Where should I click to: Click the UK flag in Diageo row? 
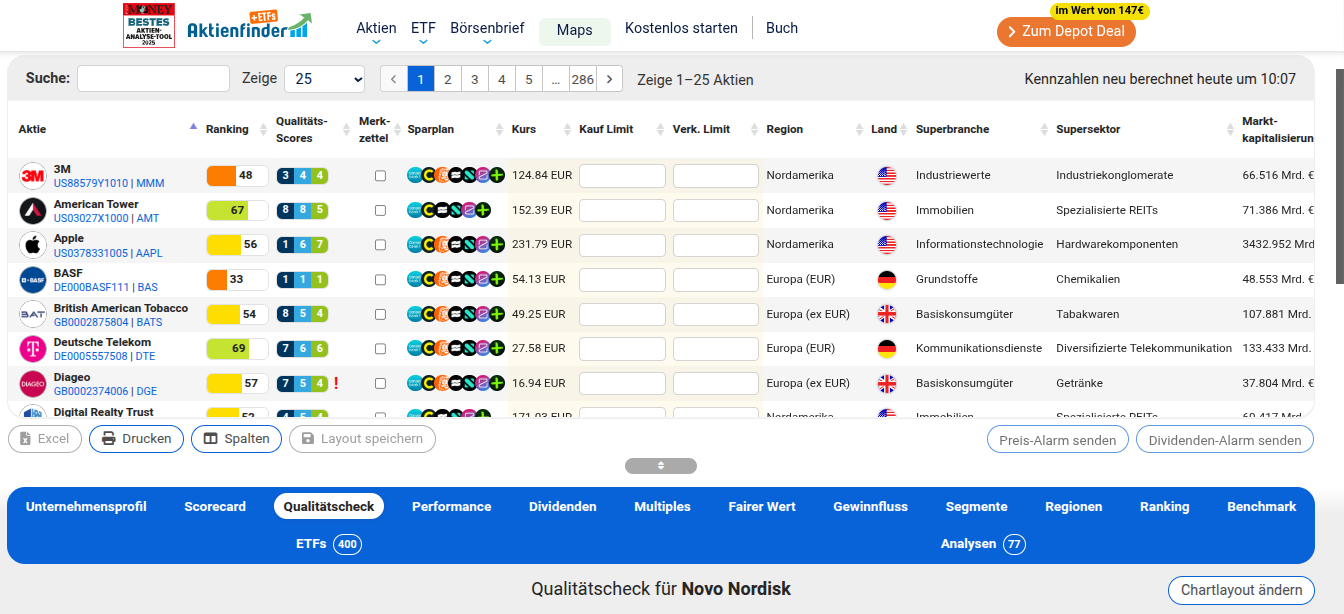pyautogui.click(x=886, y=383)
